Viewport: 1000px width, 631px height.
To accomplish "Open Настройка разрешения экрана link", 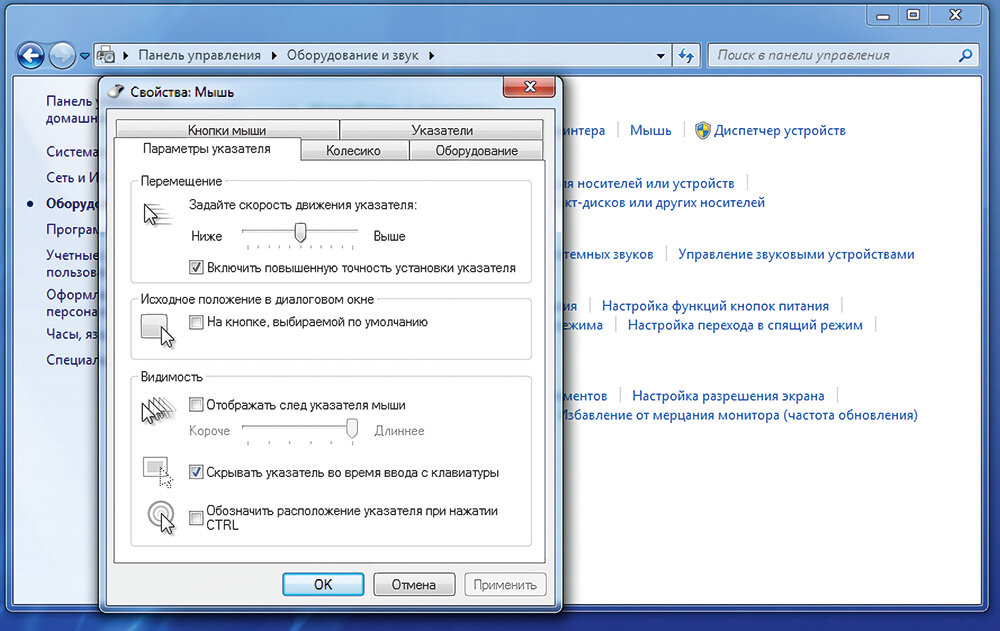I will [x=728, y=396].
